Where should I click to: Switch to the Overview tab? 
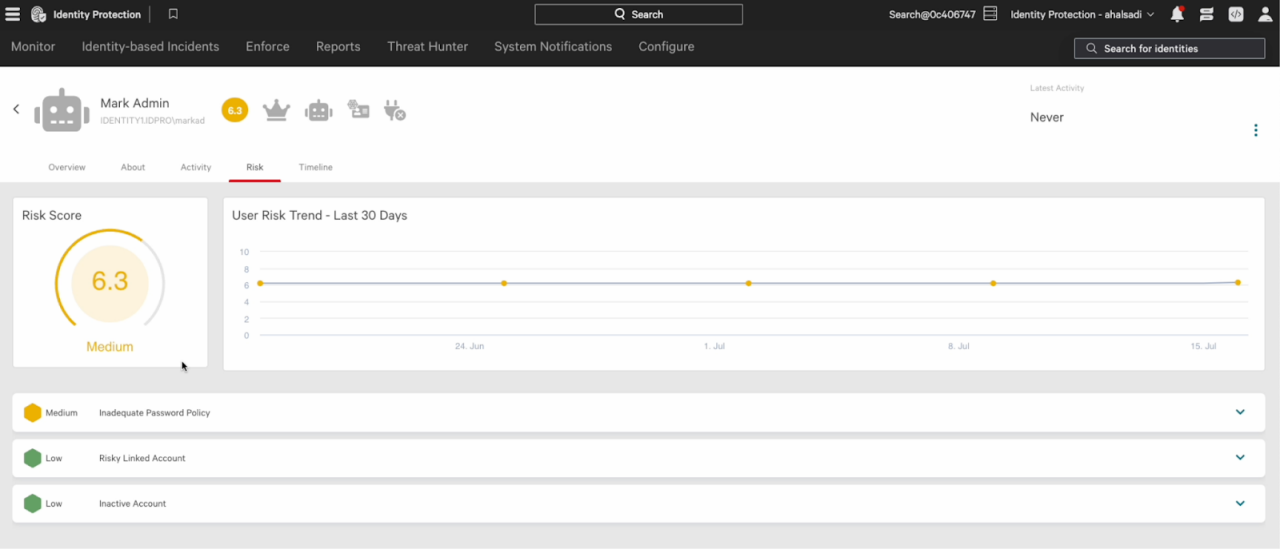click(67, 167)
